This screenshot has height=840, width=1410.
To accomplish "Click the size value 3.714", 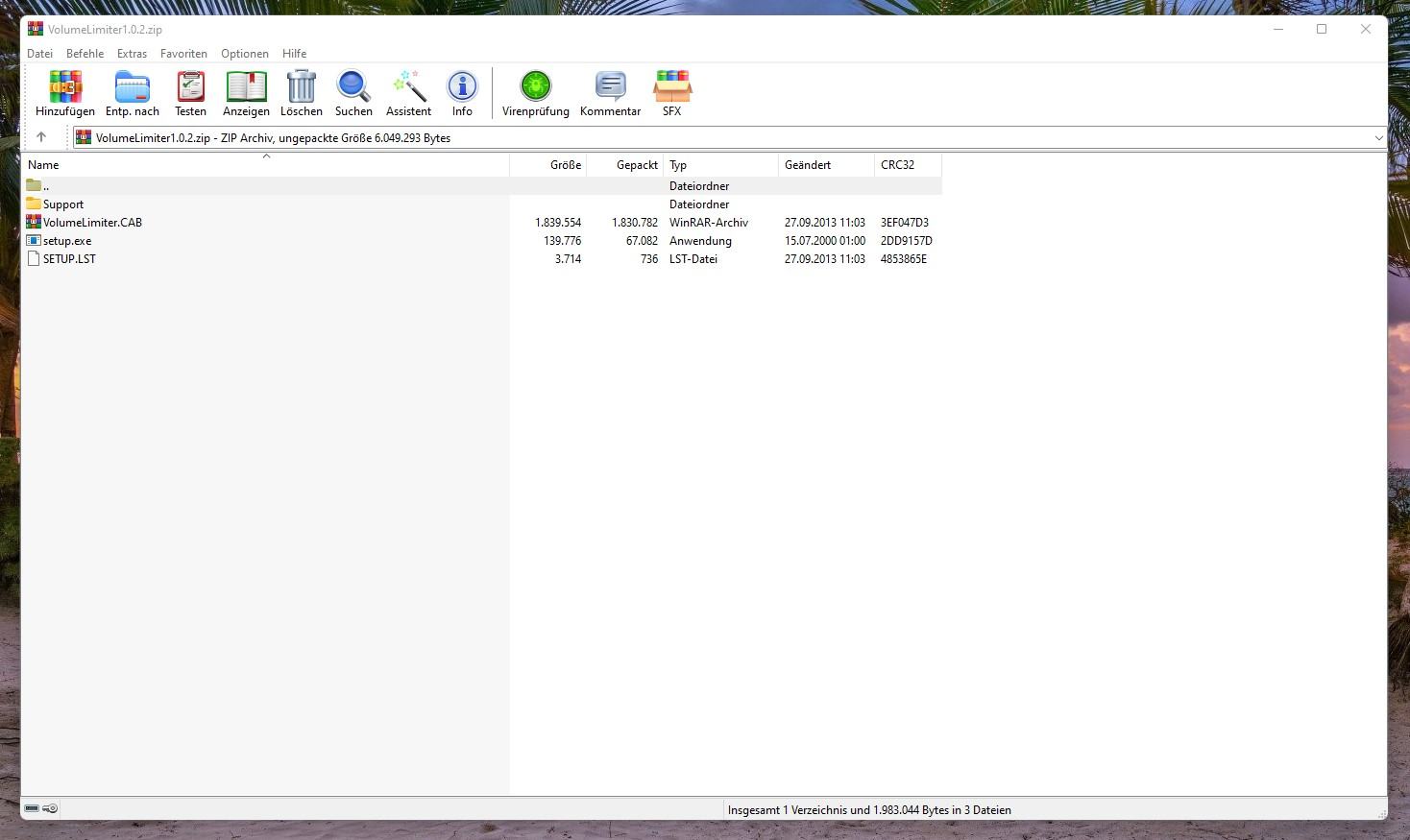I will 568,259.
